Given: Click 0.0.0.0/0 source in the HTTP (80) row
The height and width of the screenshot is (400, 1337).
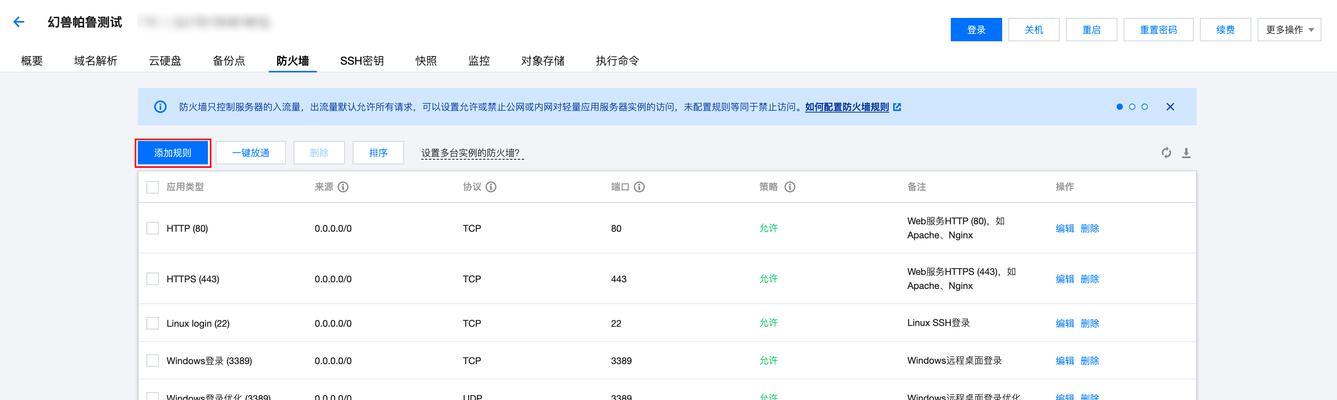Looking at the screenshot, I should (x=333, y=228).
